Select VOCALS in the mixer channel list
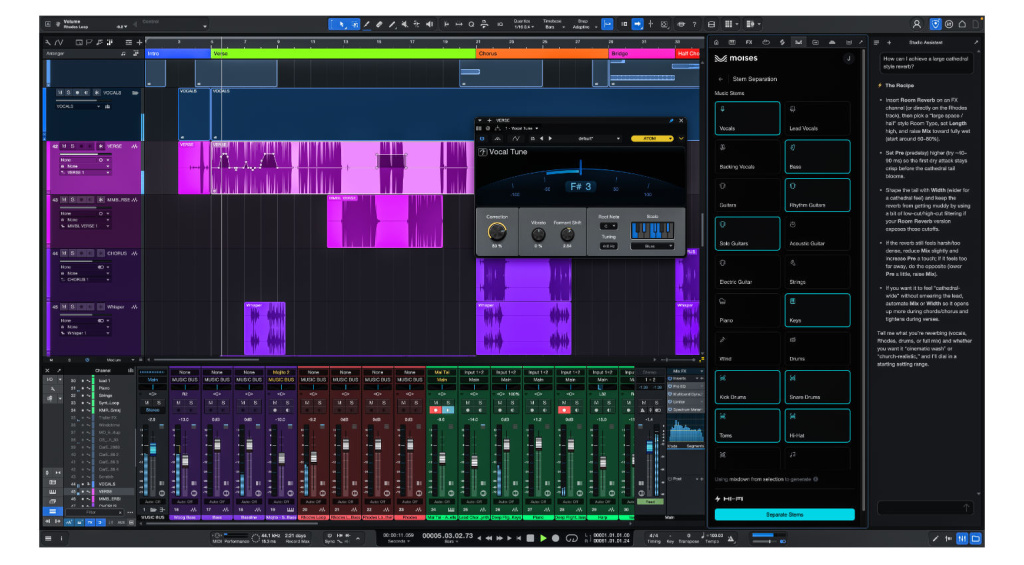Image resolution: width=1024 pixels, height=565 pixels. click(106, 484)
